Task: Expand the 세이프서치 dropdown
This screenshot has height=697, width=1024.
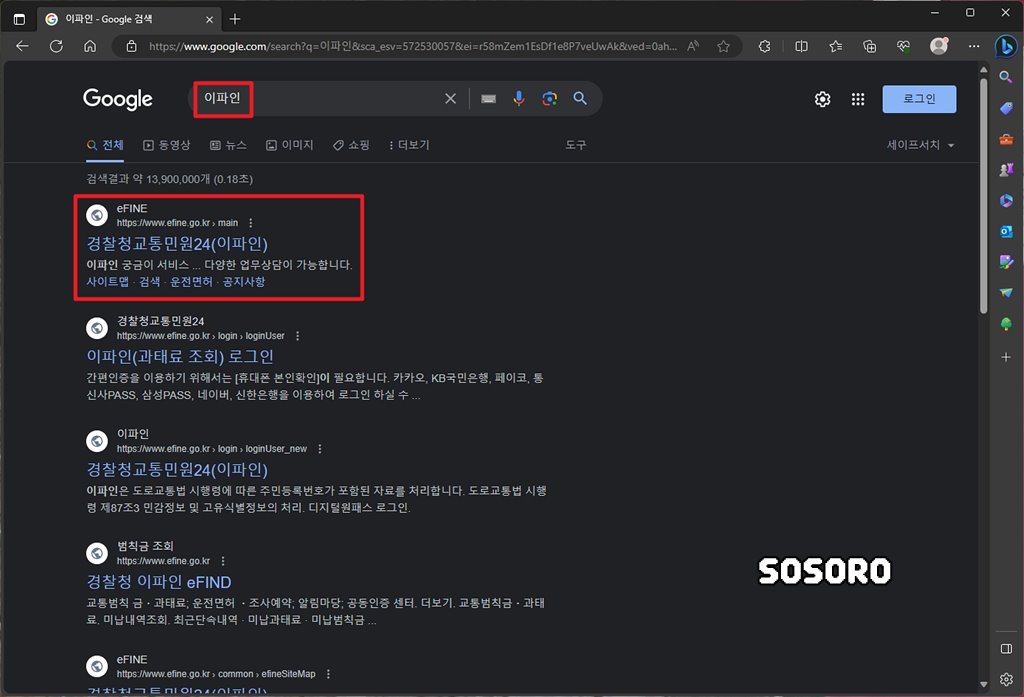Action: click(920, 145)
